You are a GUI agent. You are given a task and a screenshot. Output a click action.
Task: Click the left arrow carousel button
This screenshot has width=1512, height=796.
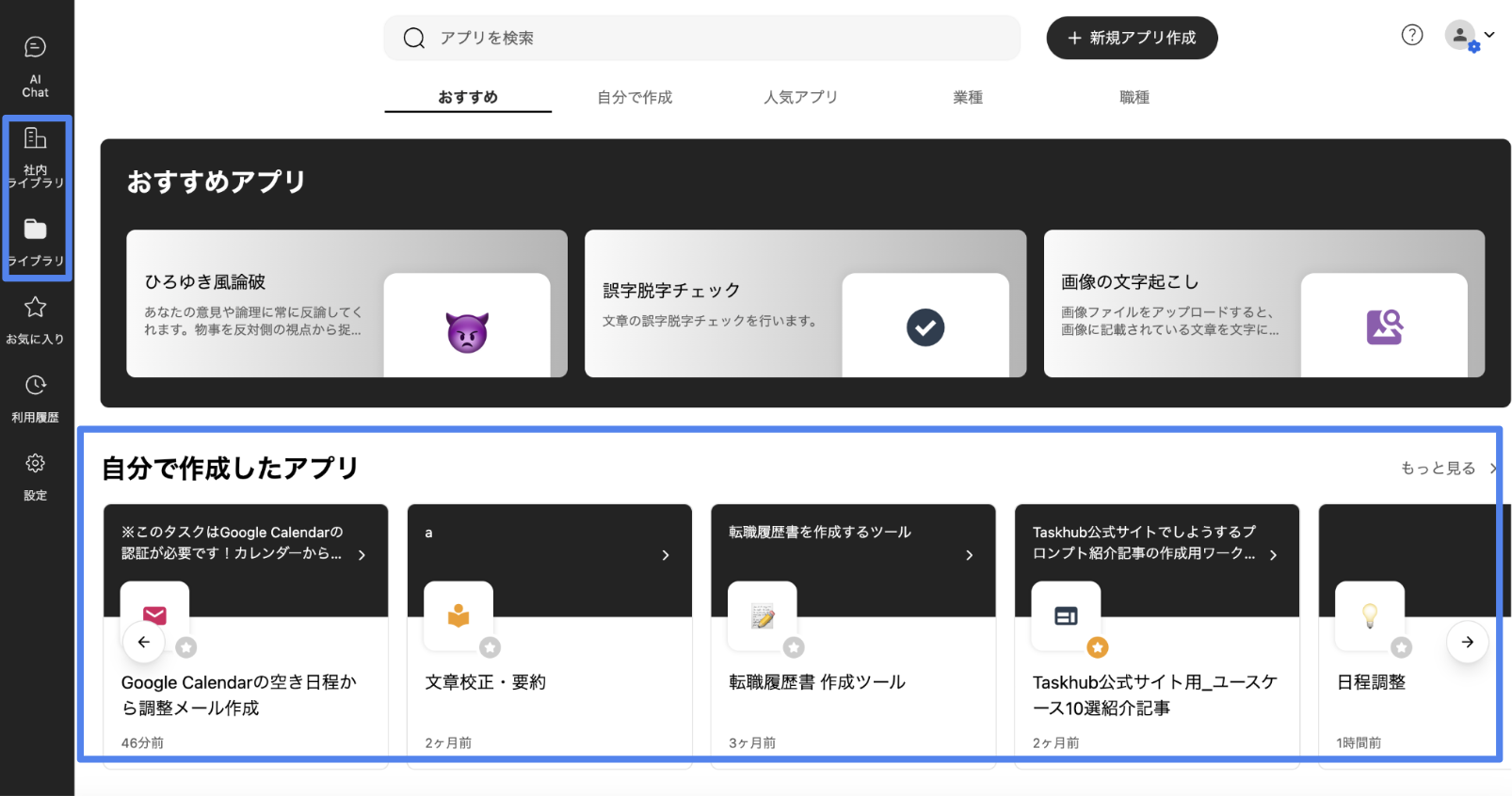(x=144, y=642)
